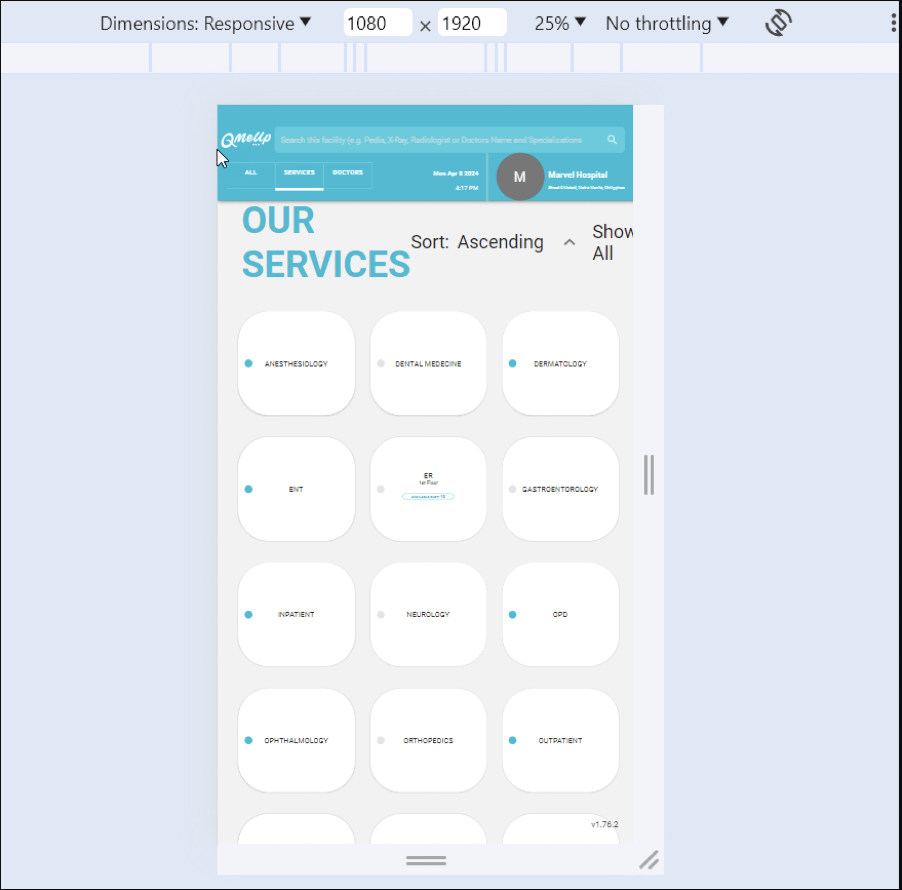
Task: Click the Marvel Hospital avatar
Action: click(x=519, y=177)
